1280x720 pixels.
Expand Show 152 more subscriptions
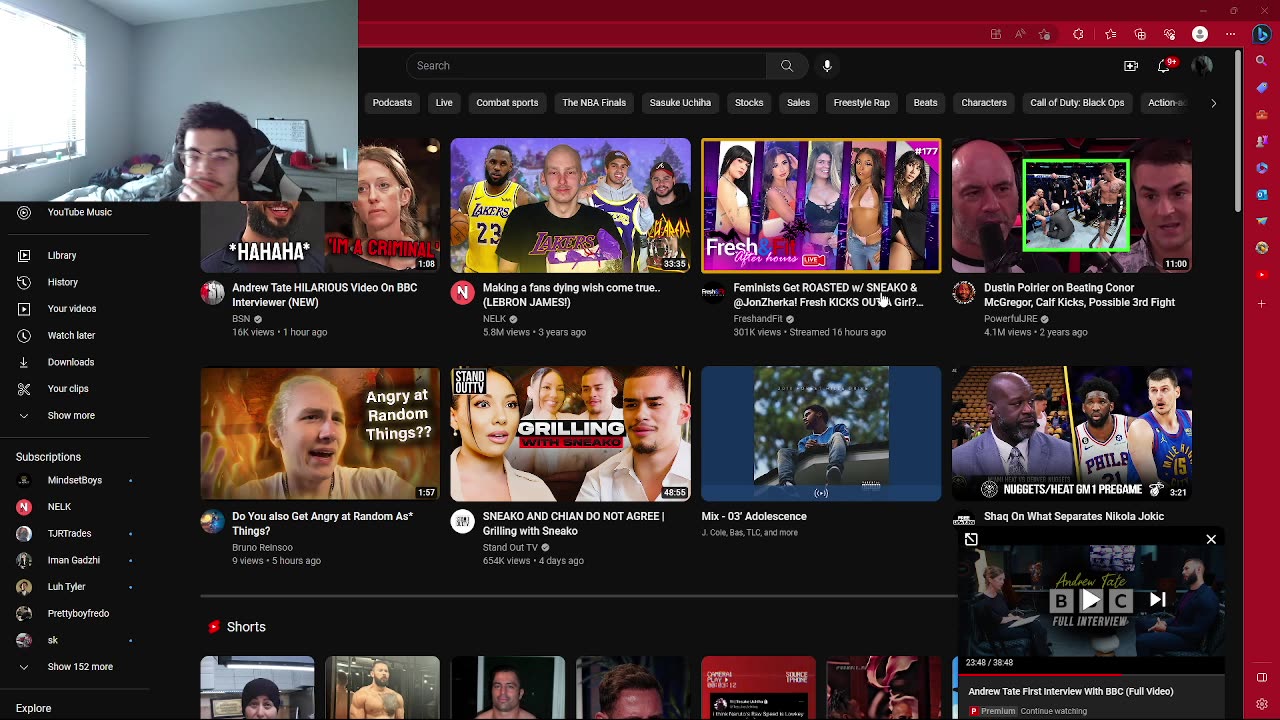[80, 667]
